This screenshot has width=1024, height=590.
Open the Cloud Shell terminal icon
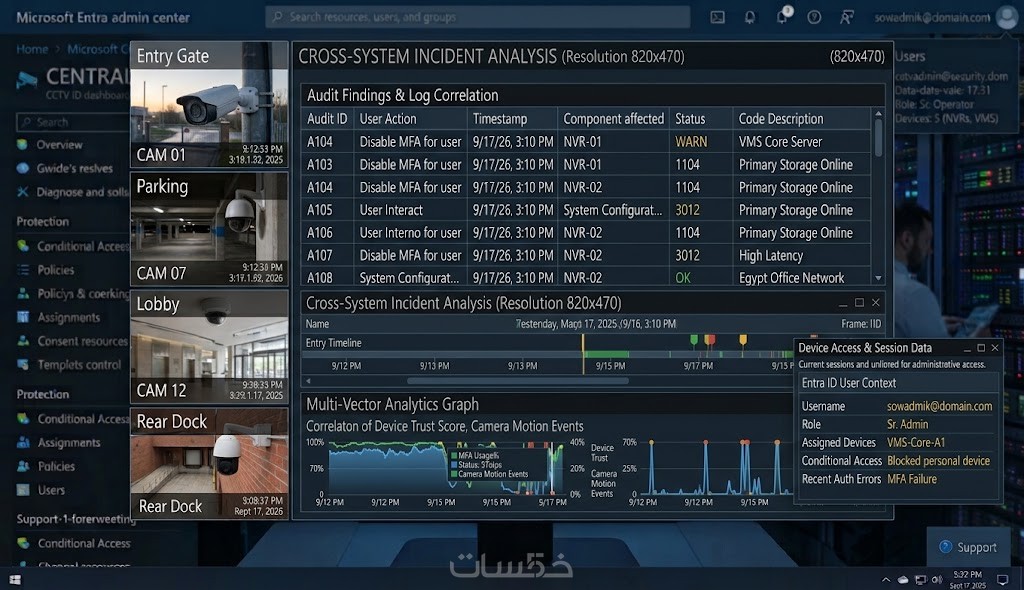click(x=717, y=18)
